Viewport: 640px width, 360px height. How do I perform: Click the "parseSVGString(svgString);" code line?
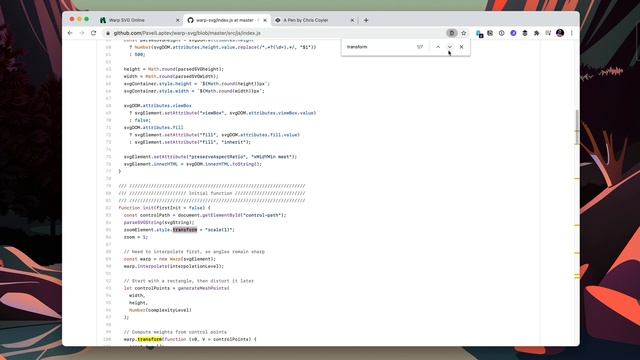coord(159,222)
